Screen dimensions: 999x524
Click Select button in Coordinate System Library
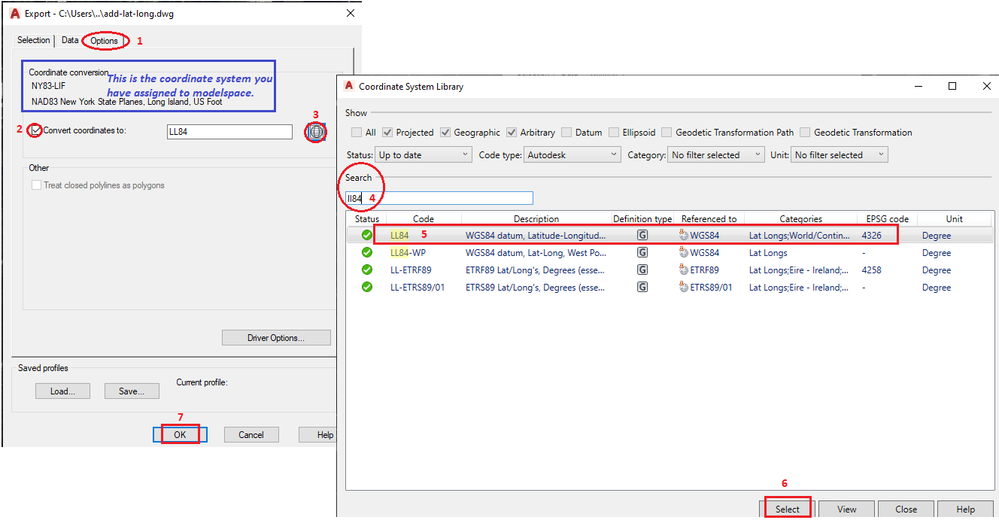787,509
